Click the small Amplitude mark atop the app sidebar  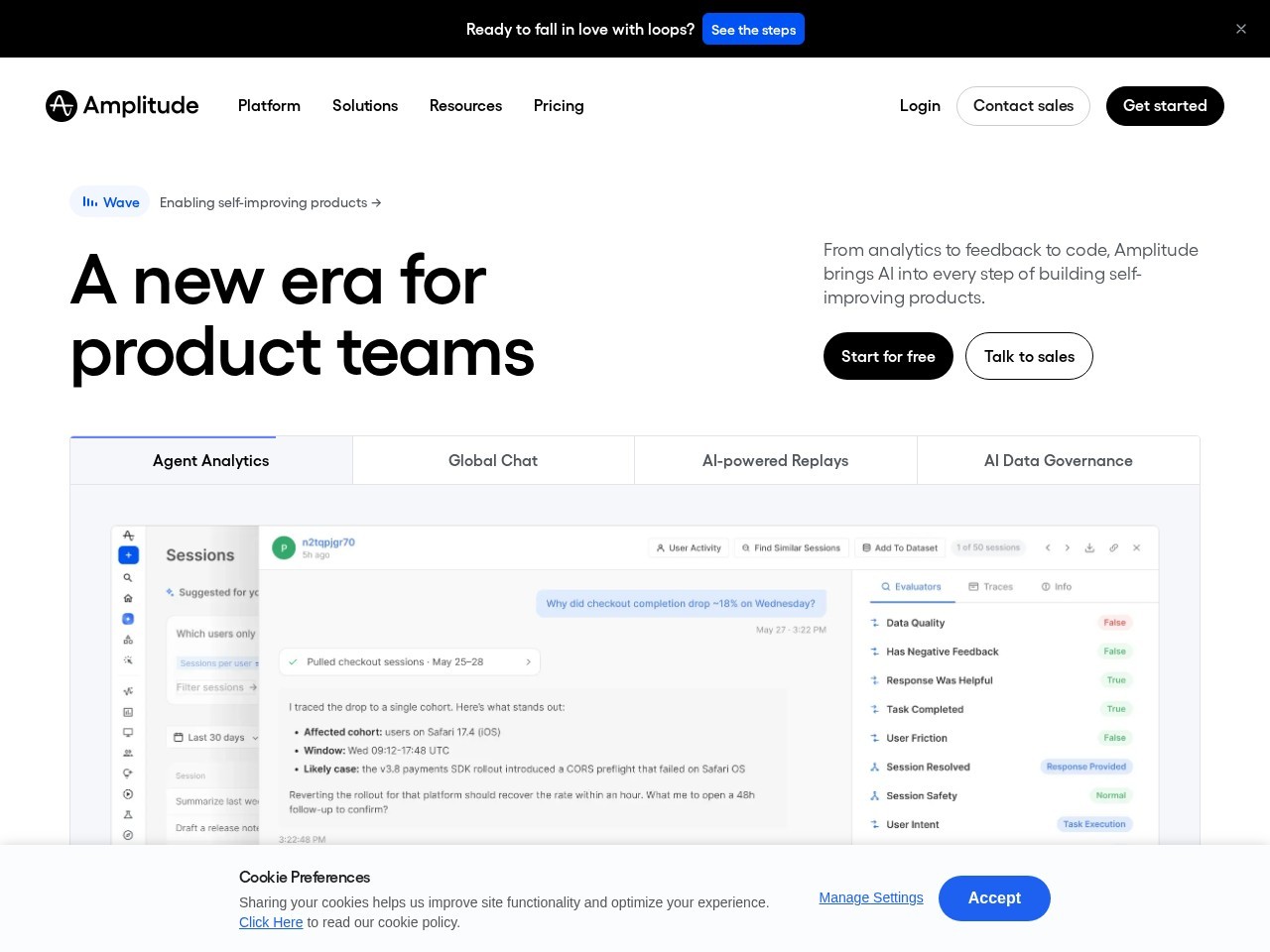[128, 535]
